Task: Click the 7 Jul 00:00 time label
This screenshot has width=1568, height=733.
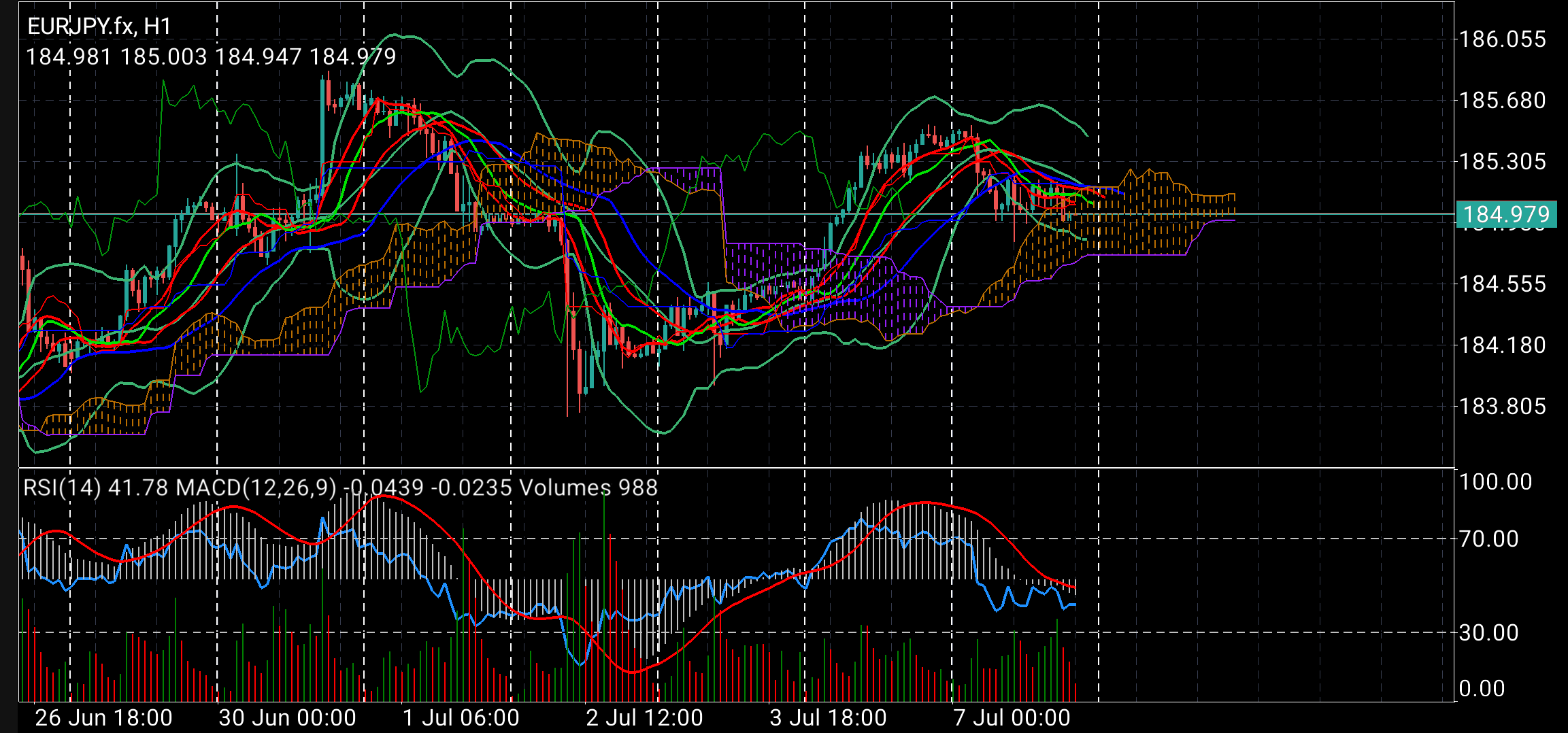Action: (x=1012, y=717)
